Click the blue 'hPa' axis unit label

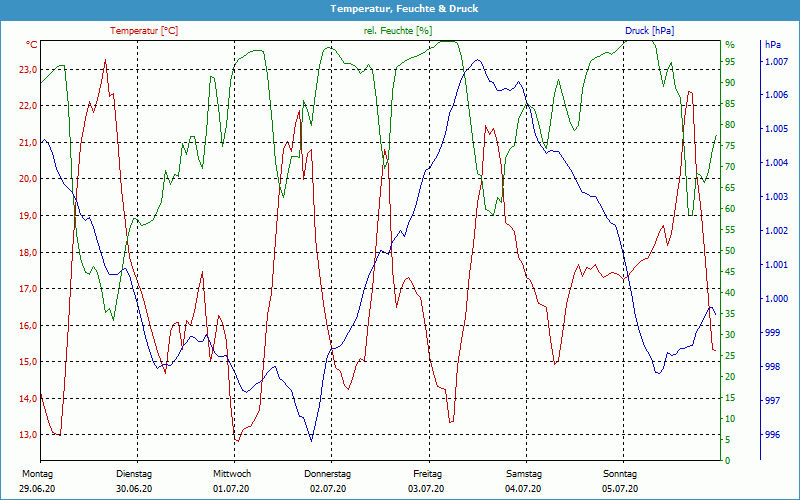[x=773, y=44]
